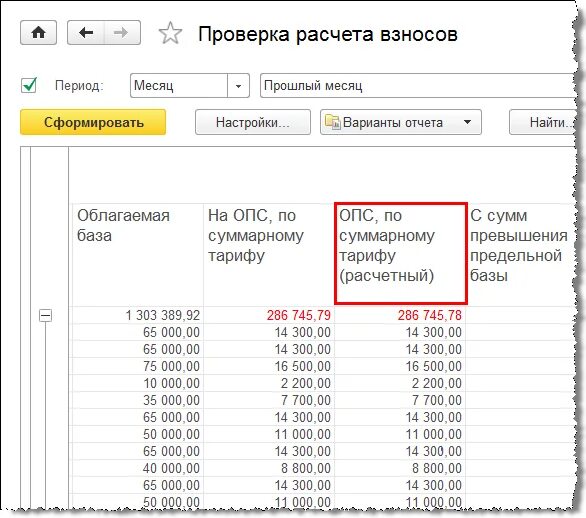586x518 pixels.
Task: Select 8 800,00 in the расчетный column
Action: point(400,468)
